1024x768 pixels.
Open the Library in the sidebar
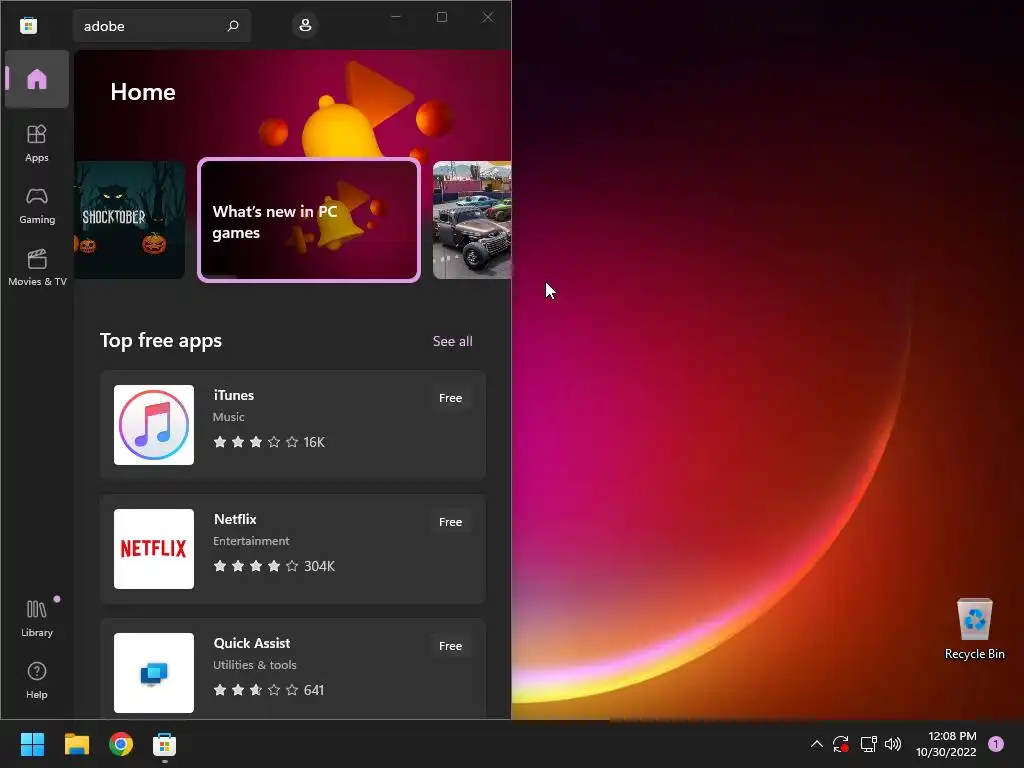[37, 618]
